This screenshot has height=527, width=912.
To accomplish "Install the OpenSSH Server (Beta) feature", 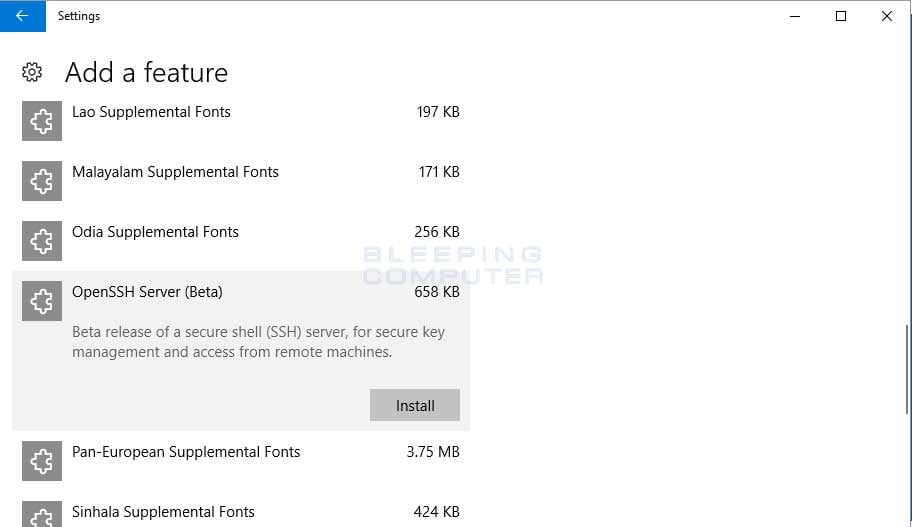I will point(415,405).
